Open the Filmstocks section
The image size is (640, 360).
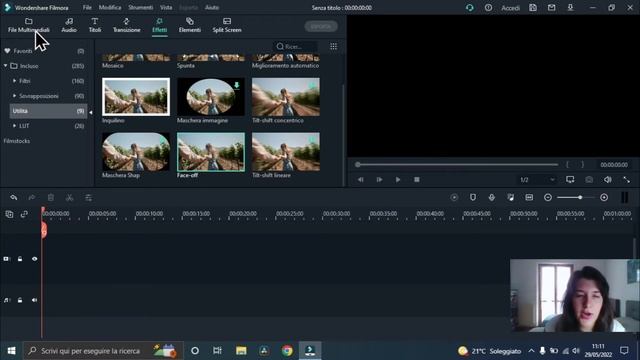(x=17, y=141)
